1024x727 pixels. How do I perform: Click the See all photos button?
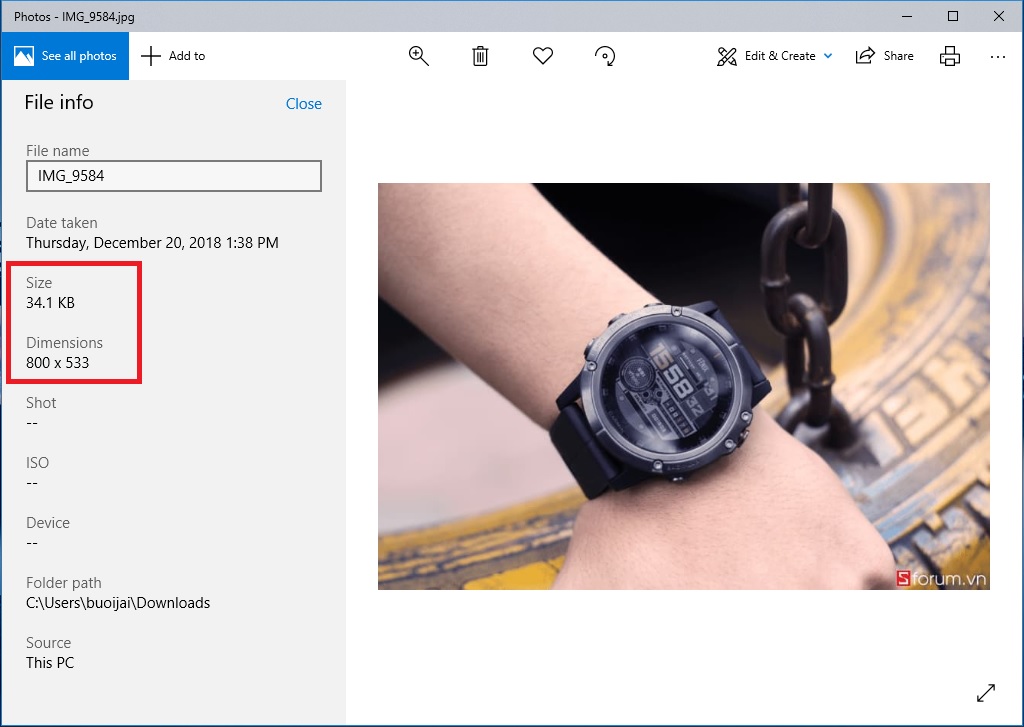pyautogui.click(x=66, y=56)
